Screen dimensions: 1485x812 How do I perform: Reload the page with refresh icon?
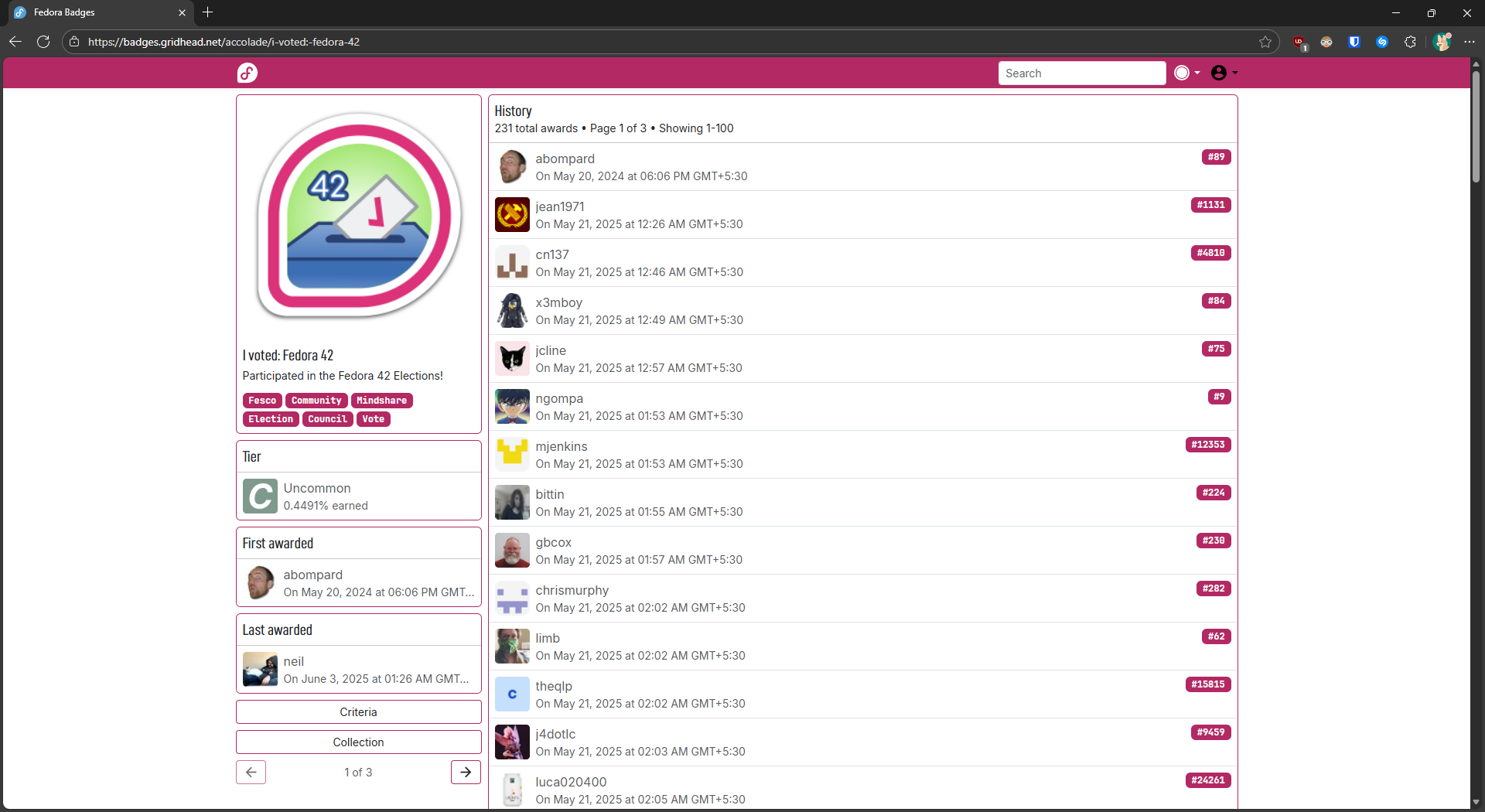click(43, 42)
